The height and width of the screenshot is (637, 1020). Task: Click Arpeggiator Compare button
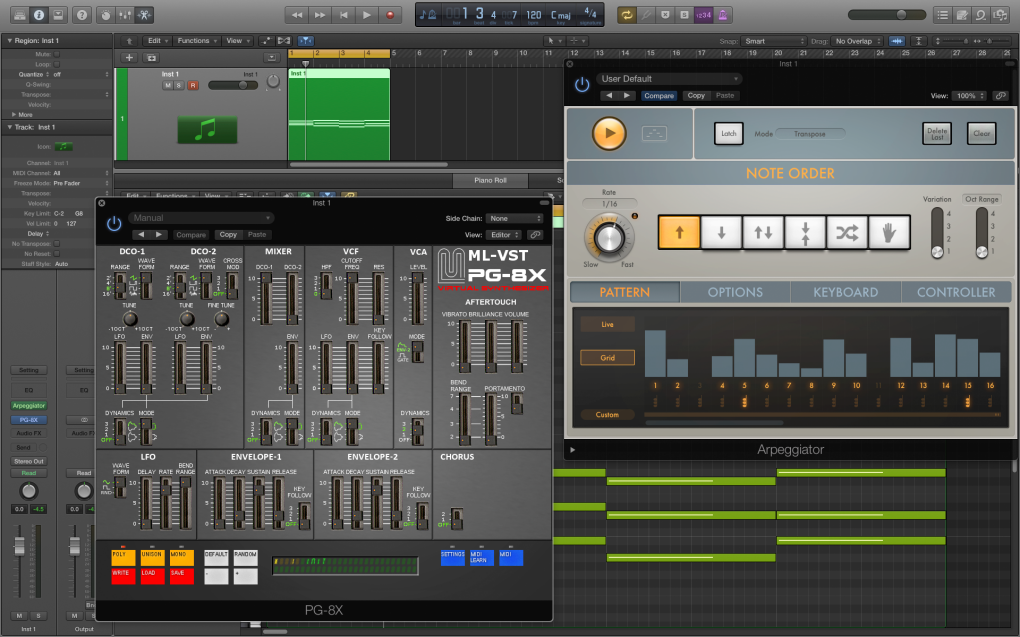pos(659,96)
